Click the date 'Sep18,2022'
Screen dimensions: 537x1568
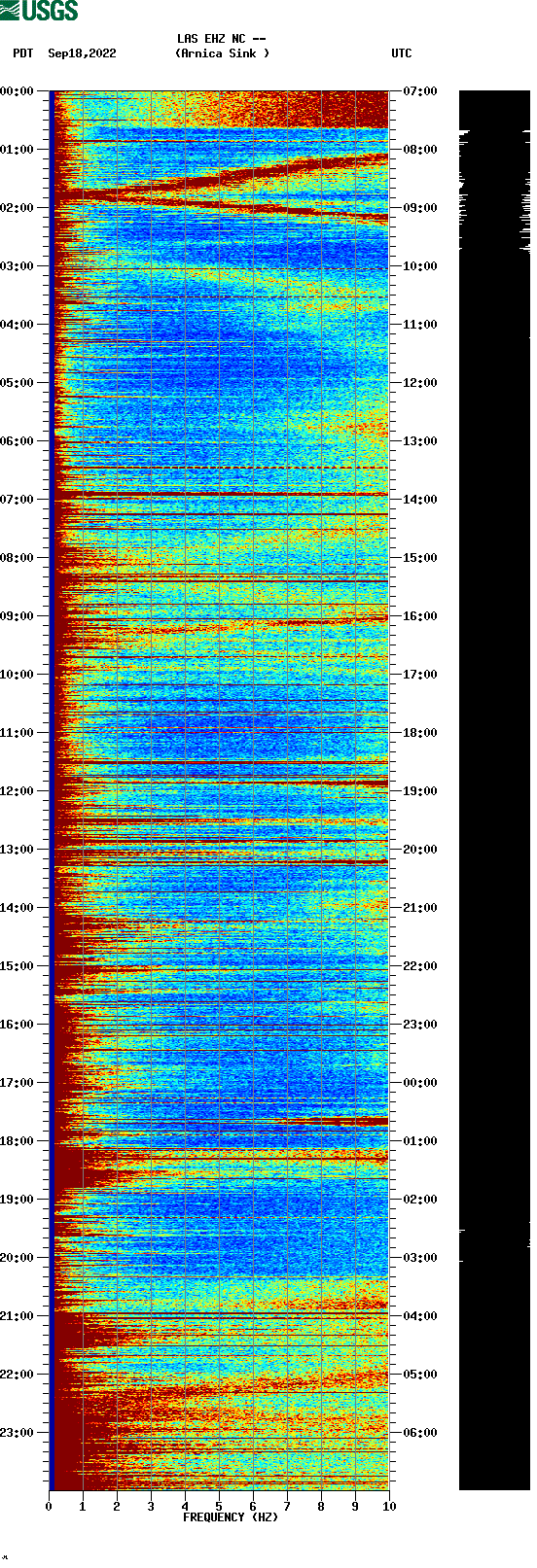point(82,53)
